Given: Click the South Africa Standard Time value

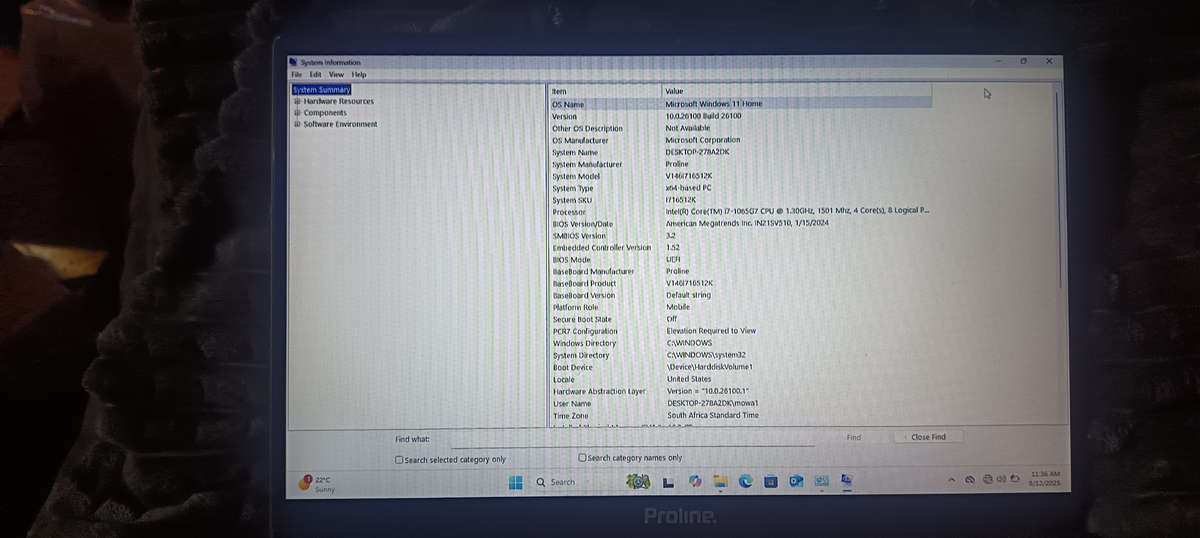Looking at the screenshot, I should coord(713,415).
